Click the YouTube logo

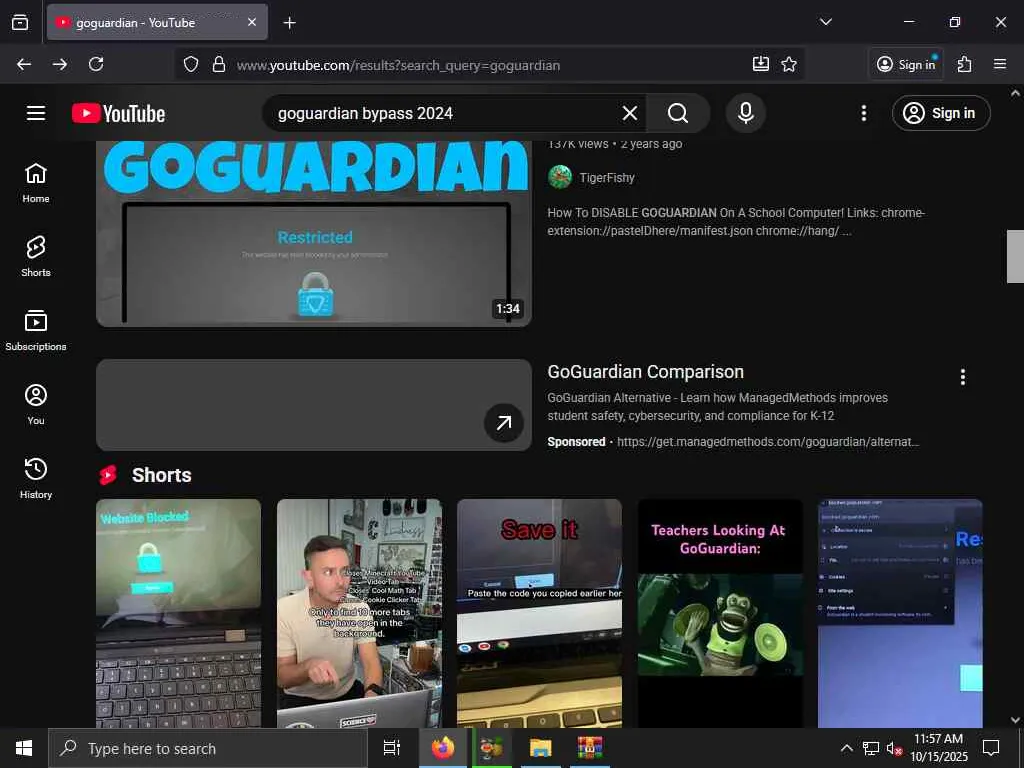click(x=118, y=114)
